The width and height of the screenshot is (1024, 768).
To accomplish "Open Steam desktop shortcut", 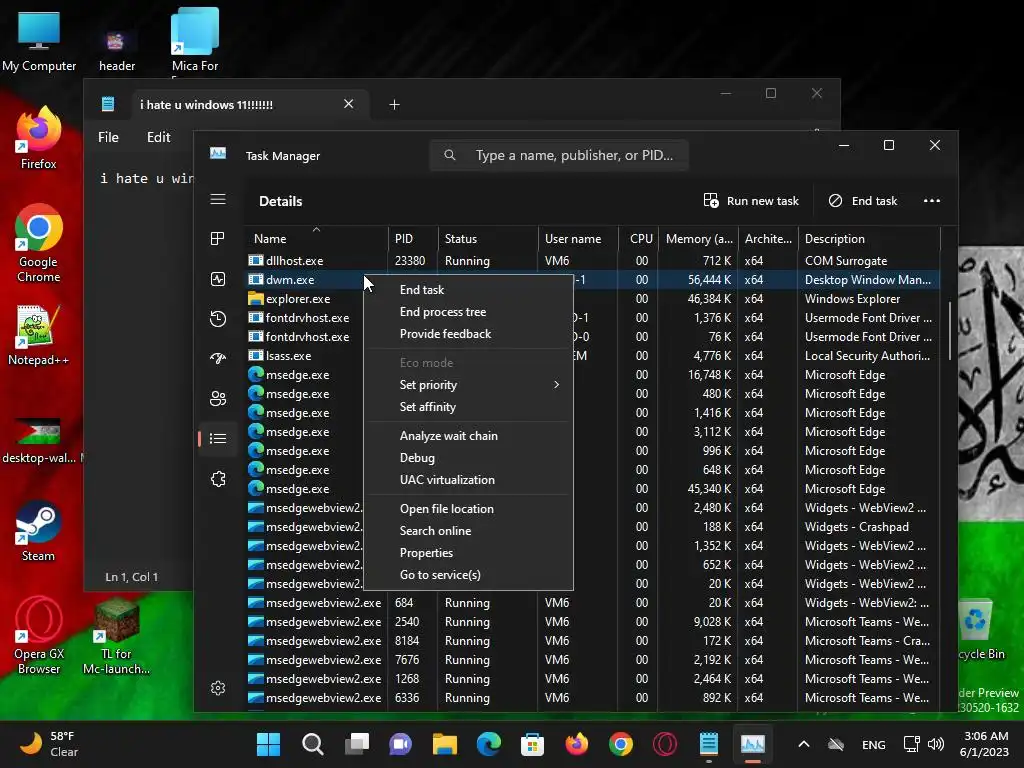I will click(x=39, y=530).
